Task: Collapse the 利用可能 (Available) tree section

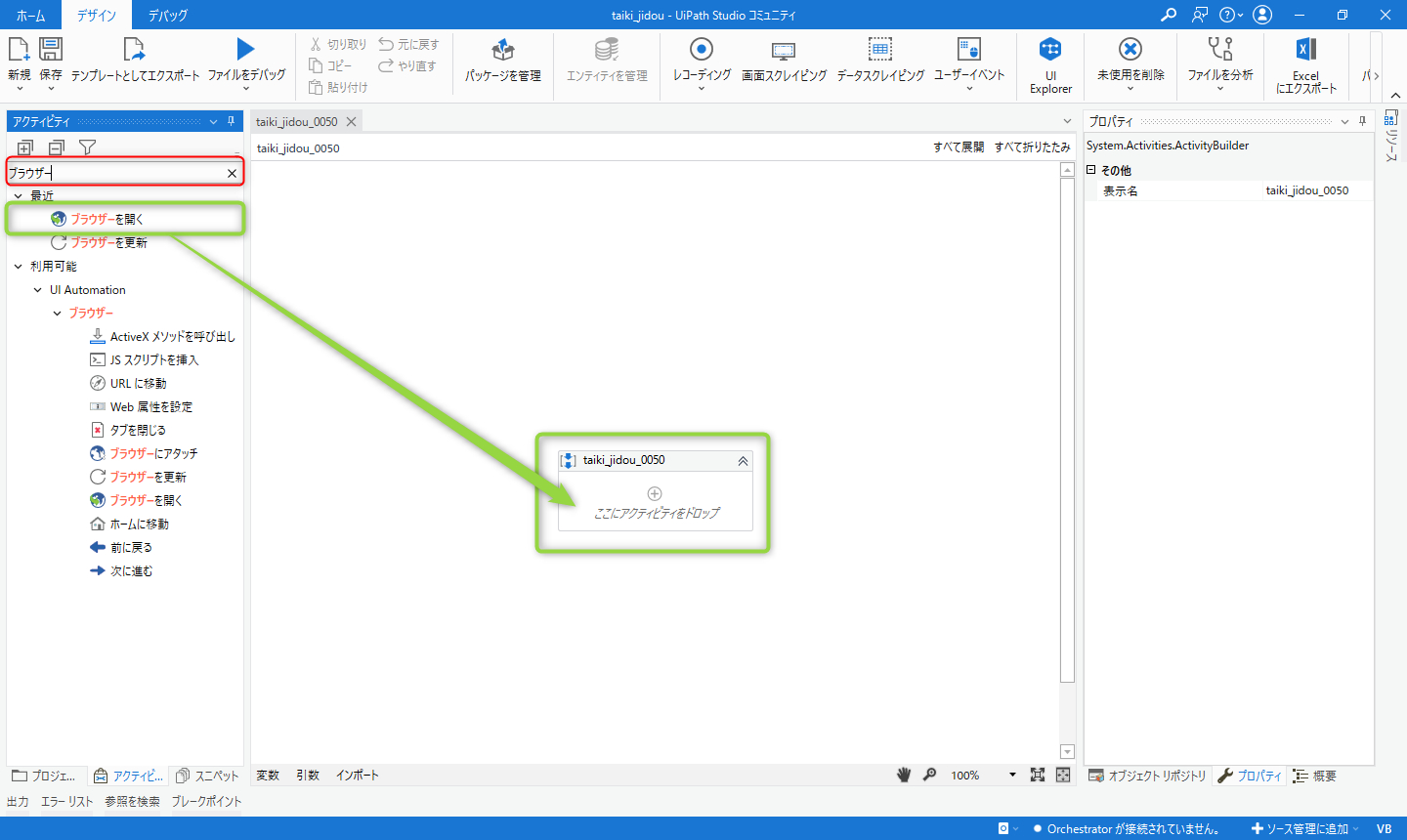Action: pyautogui.click(x=18, y=267)
